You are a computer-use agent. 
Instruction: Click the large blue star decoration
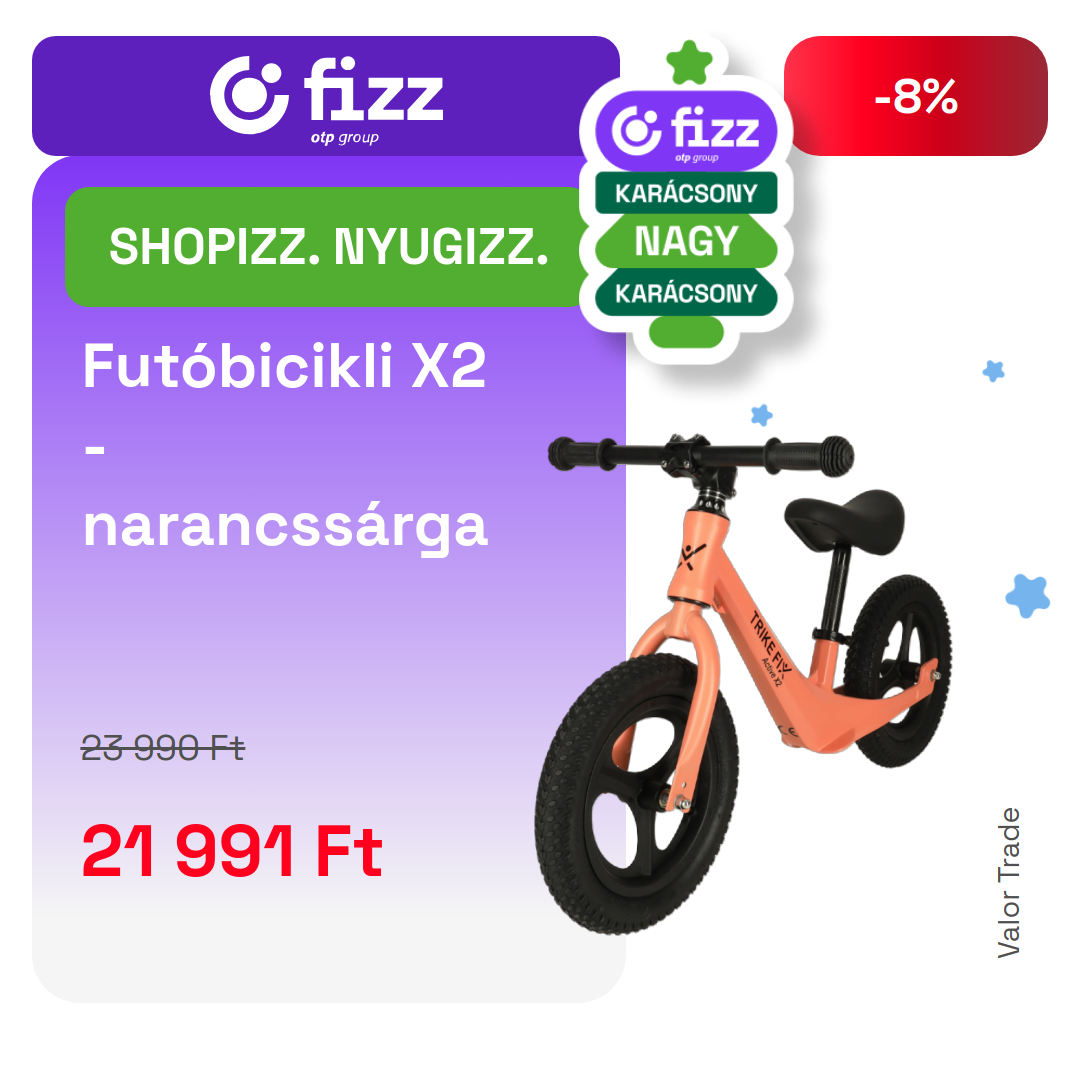point(1027,595)
